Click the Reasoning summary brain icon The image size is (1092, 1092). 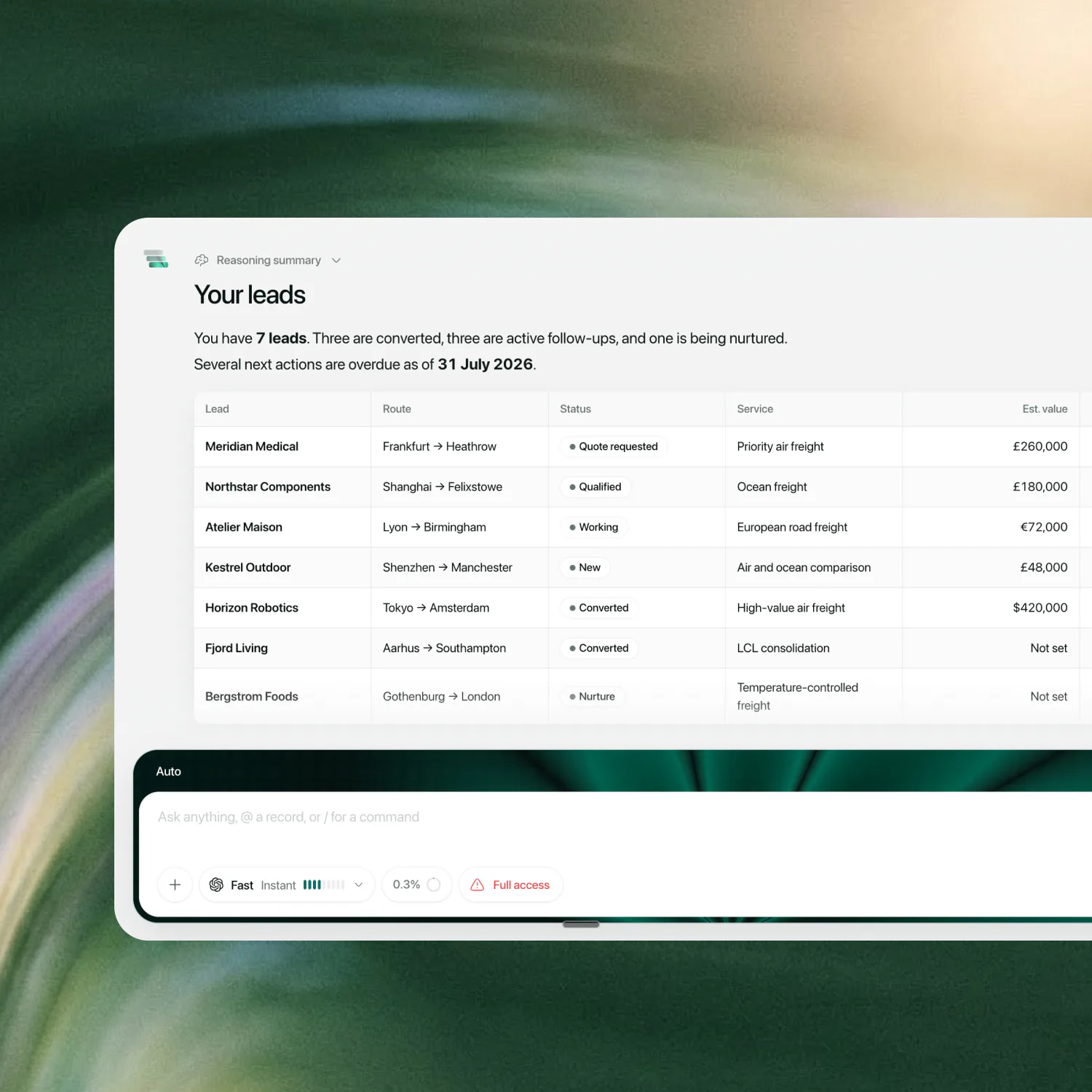pos(202,260)
